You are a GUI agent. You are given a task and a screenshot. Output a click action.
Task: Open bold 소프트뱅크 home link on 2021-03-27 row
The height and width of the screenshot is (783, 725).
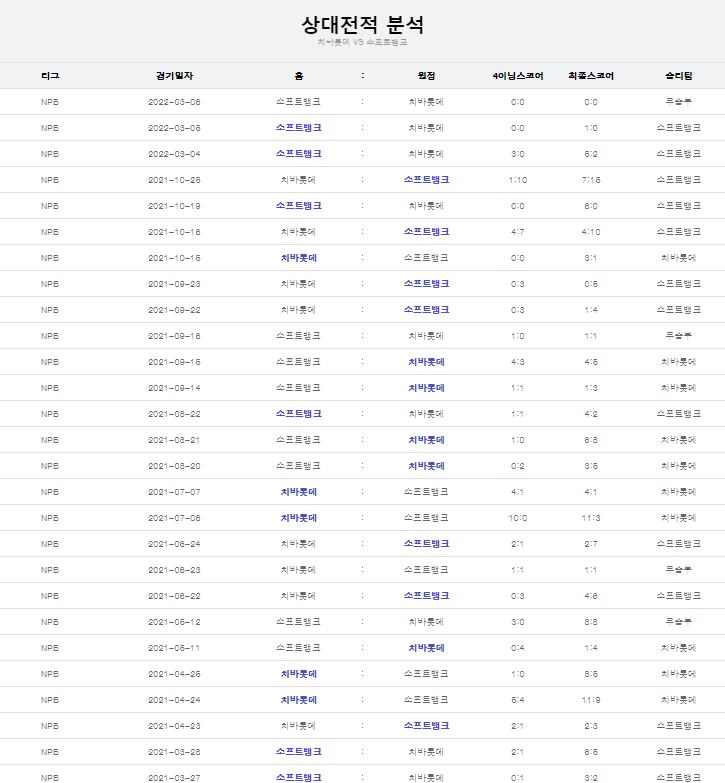click(299, 778)
